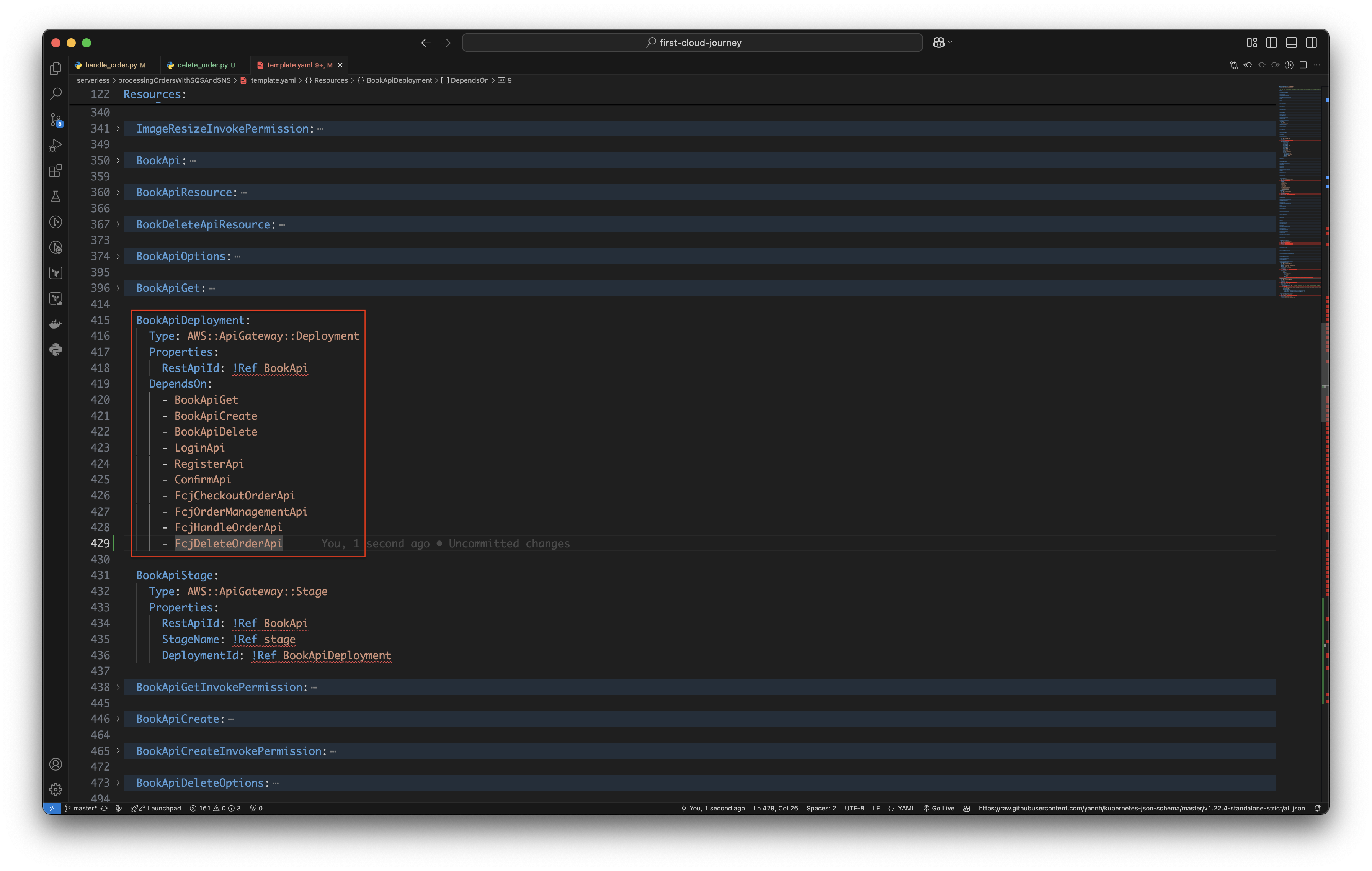Change YAML language mode in status bar
Viewport: 1372px width, 871px height.
tap(906, 808)
